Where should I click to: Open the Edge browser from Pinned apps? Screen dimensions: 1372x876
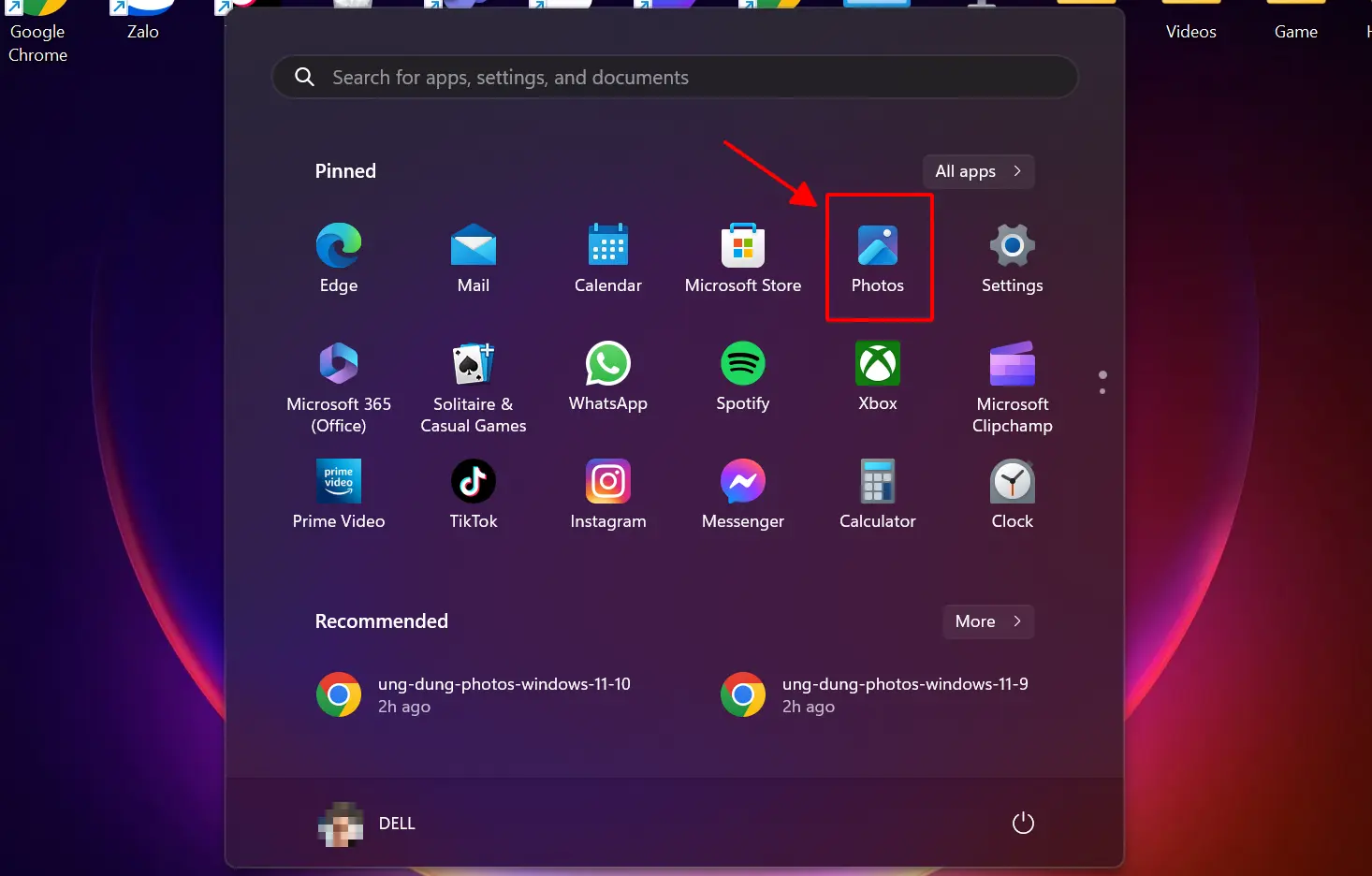point(339,259)
